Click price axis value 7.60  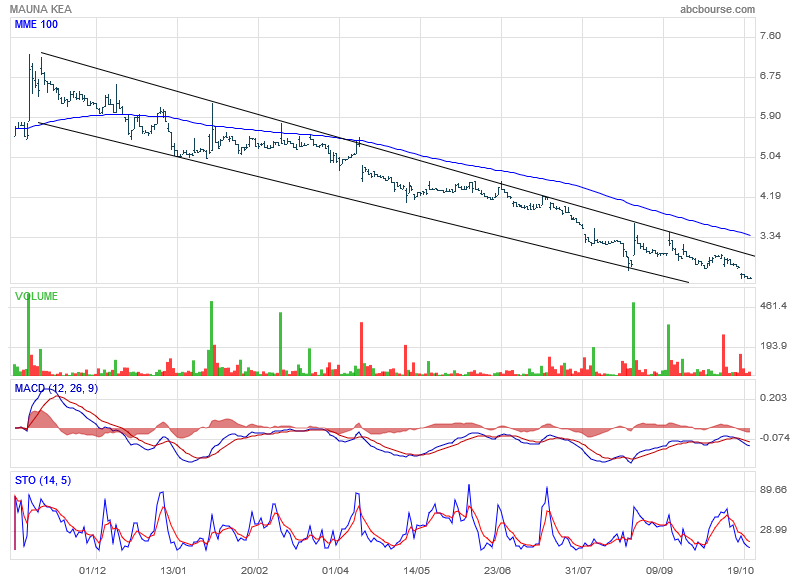click(770, 36)
